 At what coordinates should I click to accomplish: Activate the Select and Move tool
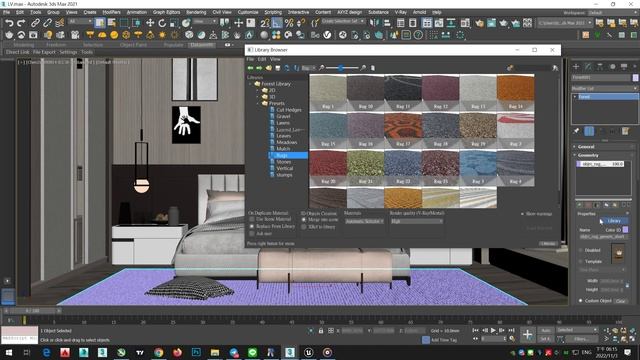pyautogui.click(x=150, y=23)
